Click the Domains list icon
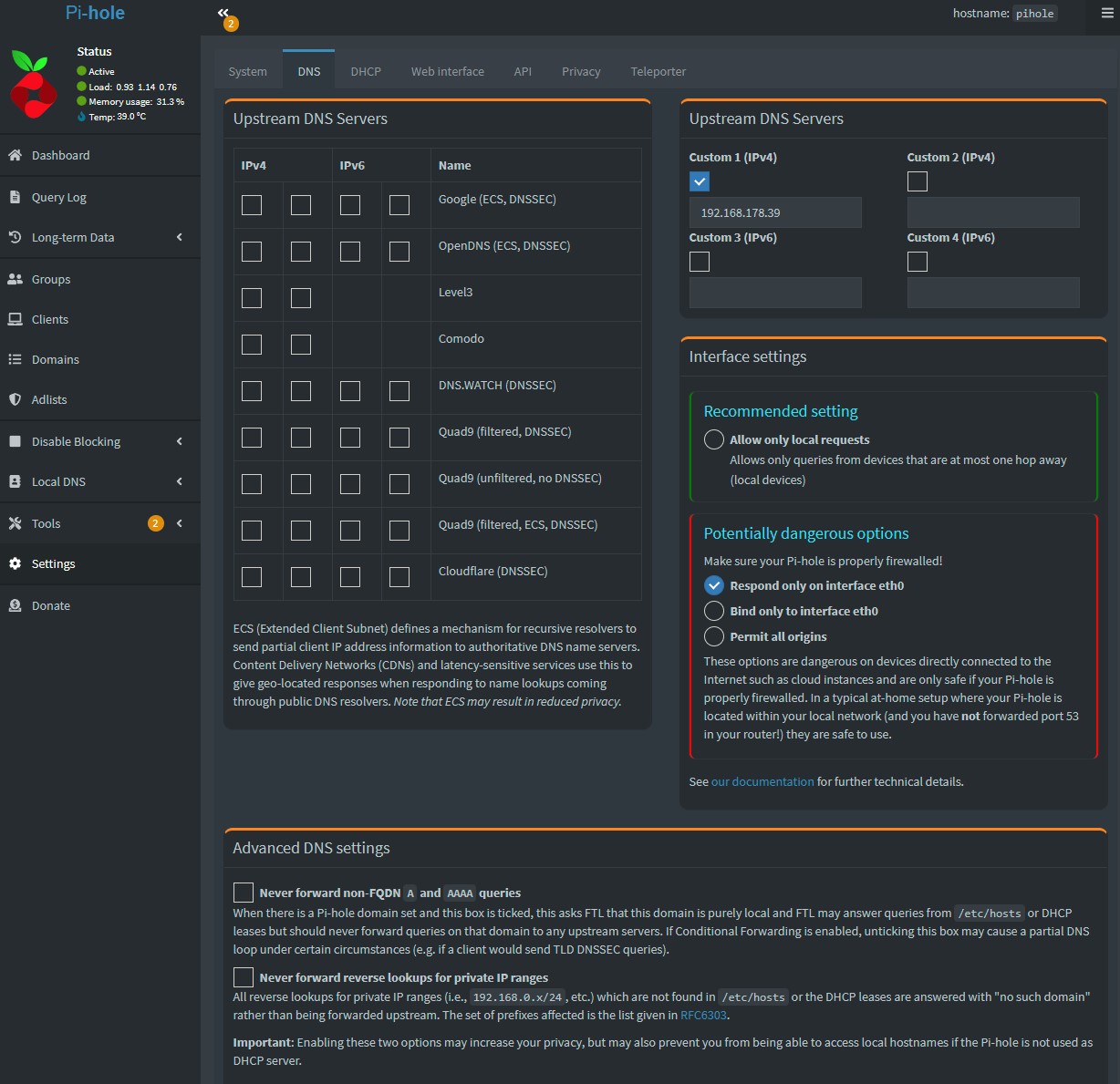Image resolution: width=1120 pixels, height=1084 pixels. coord(15,359)
